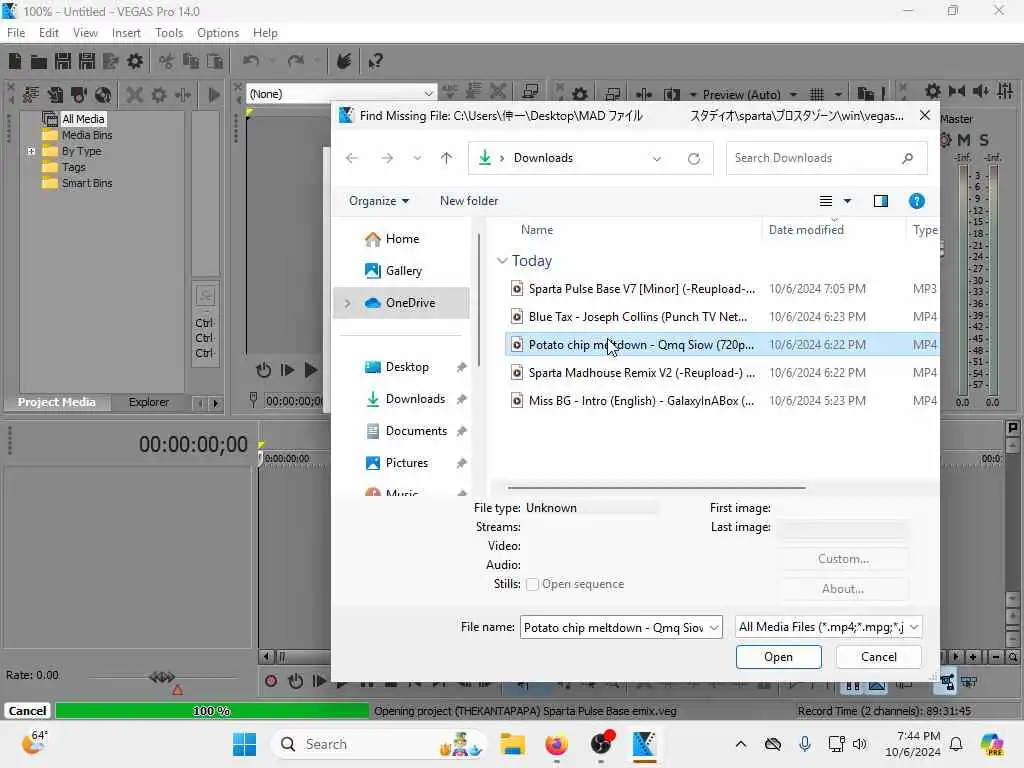This screenshot has width=1024, height=768.
Task: Click the New project icon in VEGAS toolbar
Action: tap(14, 61)
